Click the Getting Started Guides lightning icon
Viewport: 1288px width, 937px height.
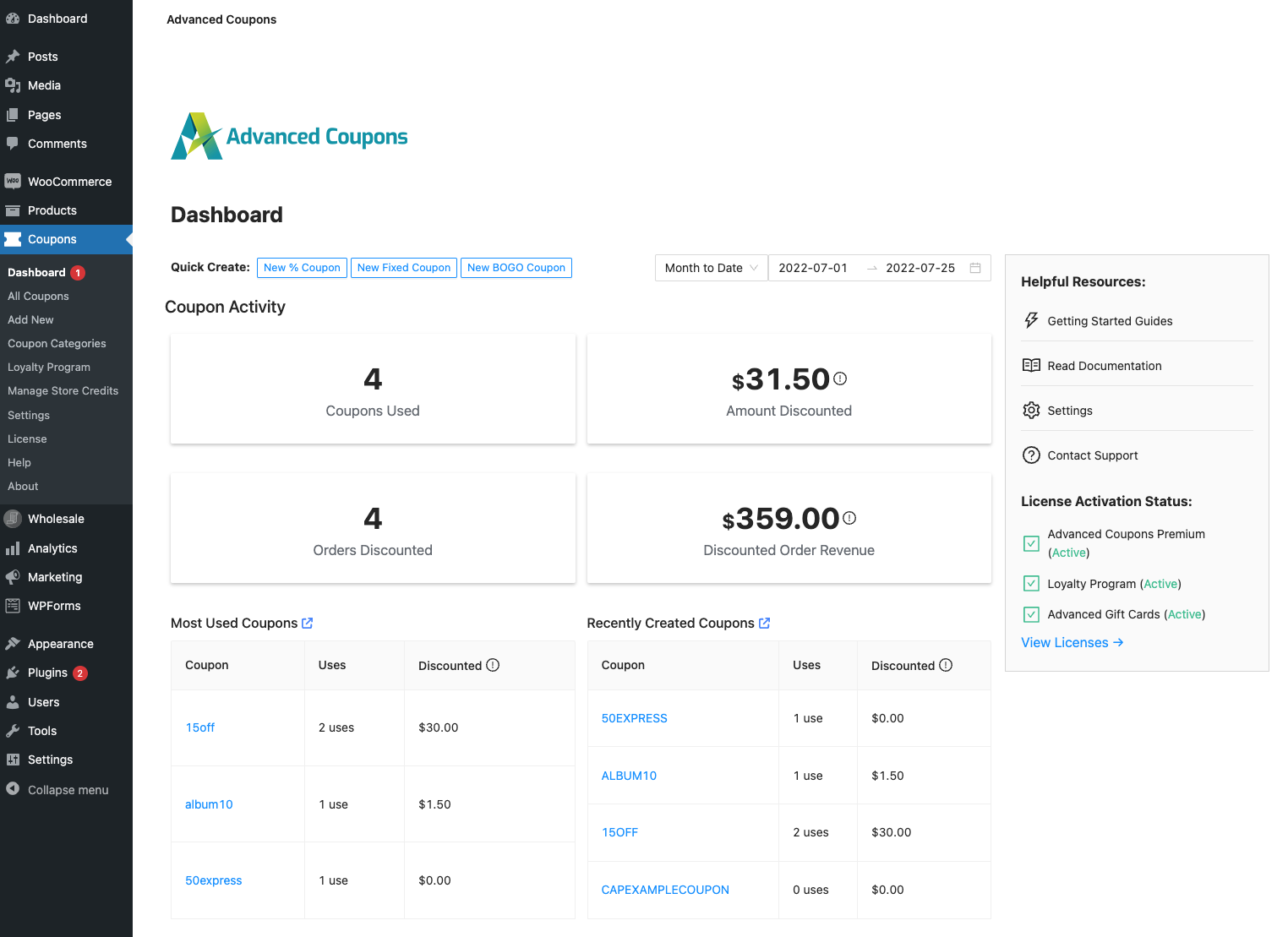(1031, 320)
